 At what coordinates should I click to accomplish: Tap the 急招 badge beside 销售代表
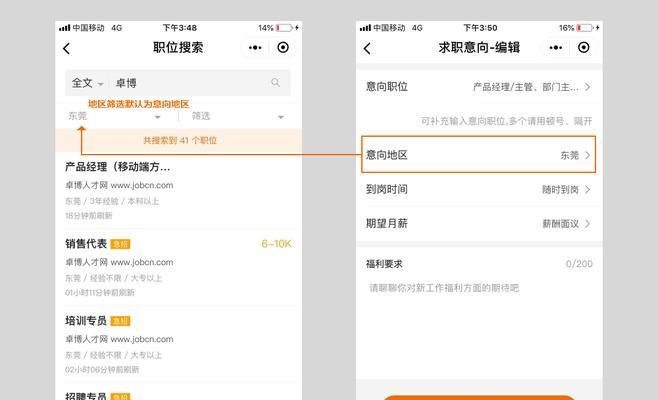pyautogui.click(x=120, y=244)
